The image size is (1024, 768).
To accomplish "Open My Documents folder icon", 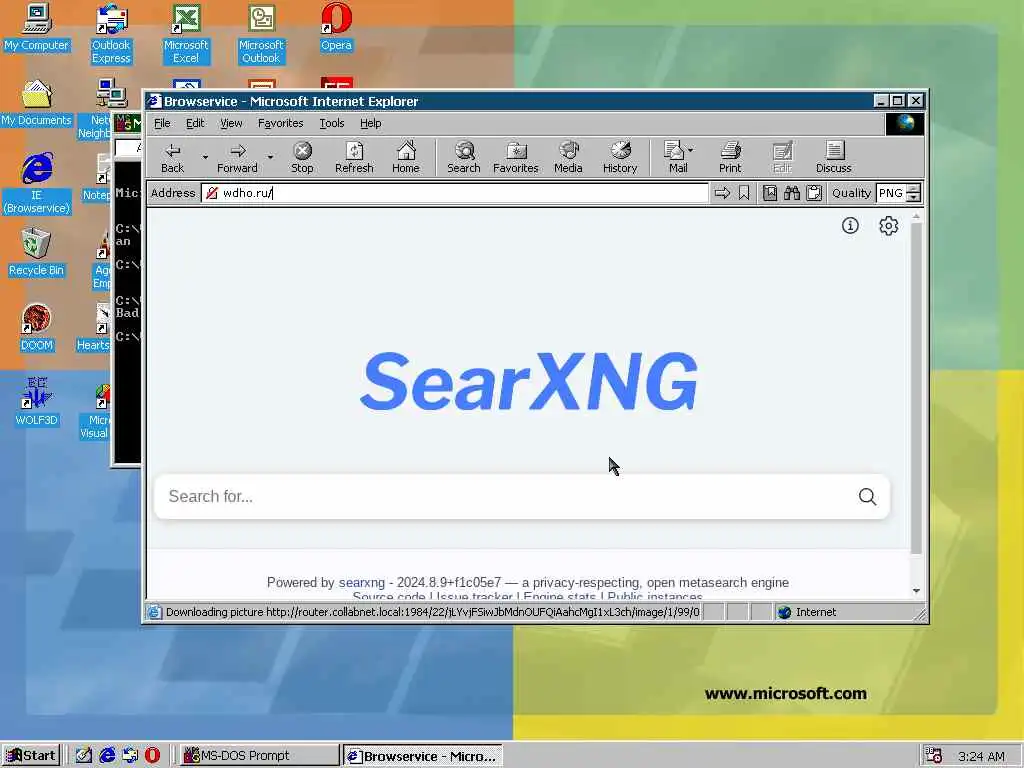I will (x=37, y=103).
